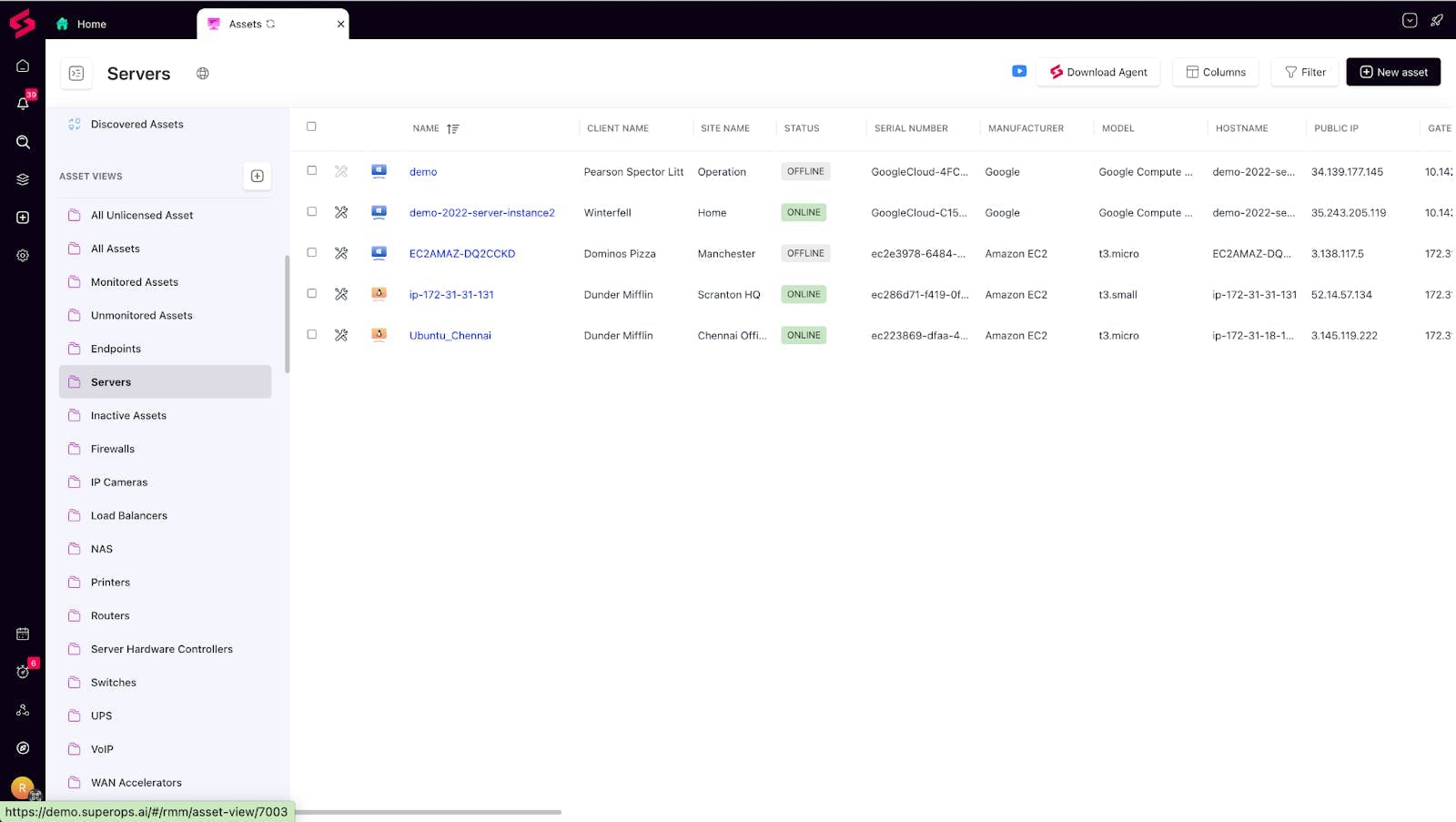Click the tools icon in the EC2AMAZ-DQ2CCKD row
Image resolution: width=1456 pixels, height=822 pixels.
coord(341,253)
